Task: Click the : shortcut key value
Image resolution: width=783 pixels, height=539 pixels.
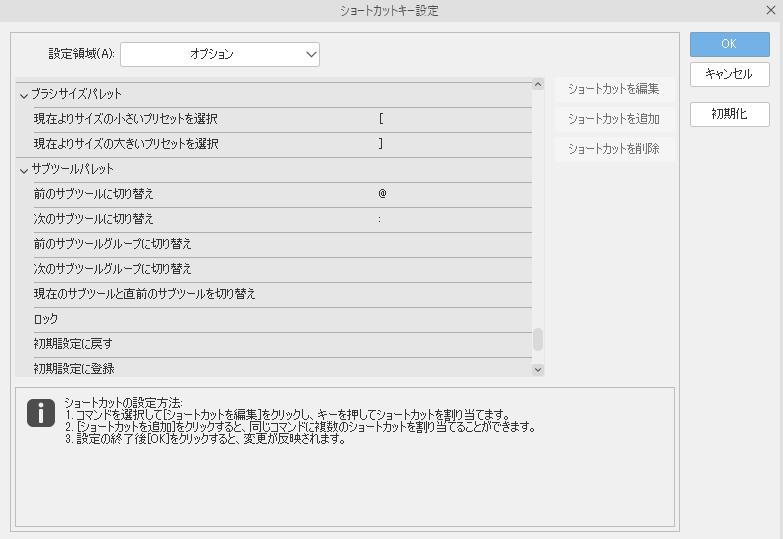Action: [x=380, y=219]
